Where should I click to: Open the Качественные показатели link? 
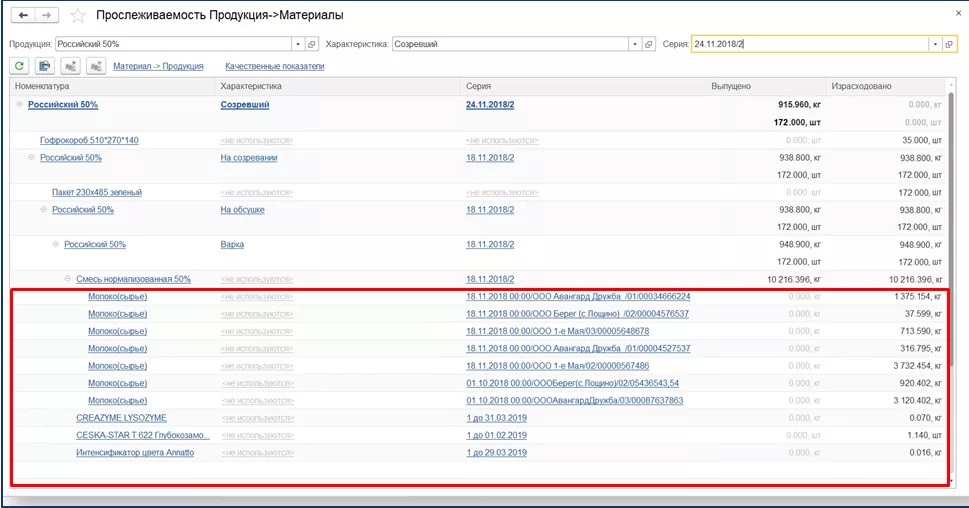pos(274,66)
